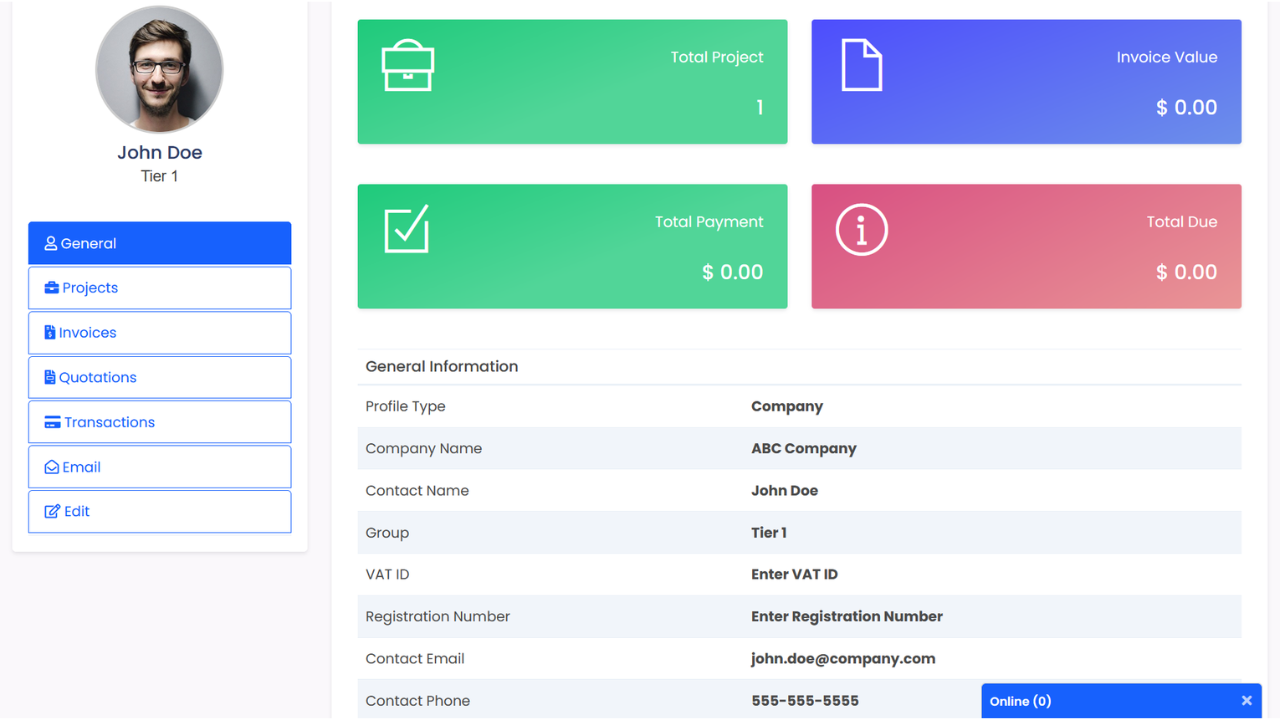Click the briefcase icon beside Projects
Screen dimensions: 1280x720
tap(52, 288)
